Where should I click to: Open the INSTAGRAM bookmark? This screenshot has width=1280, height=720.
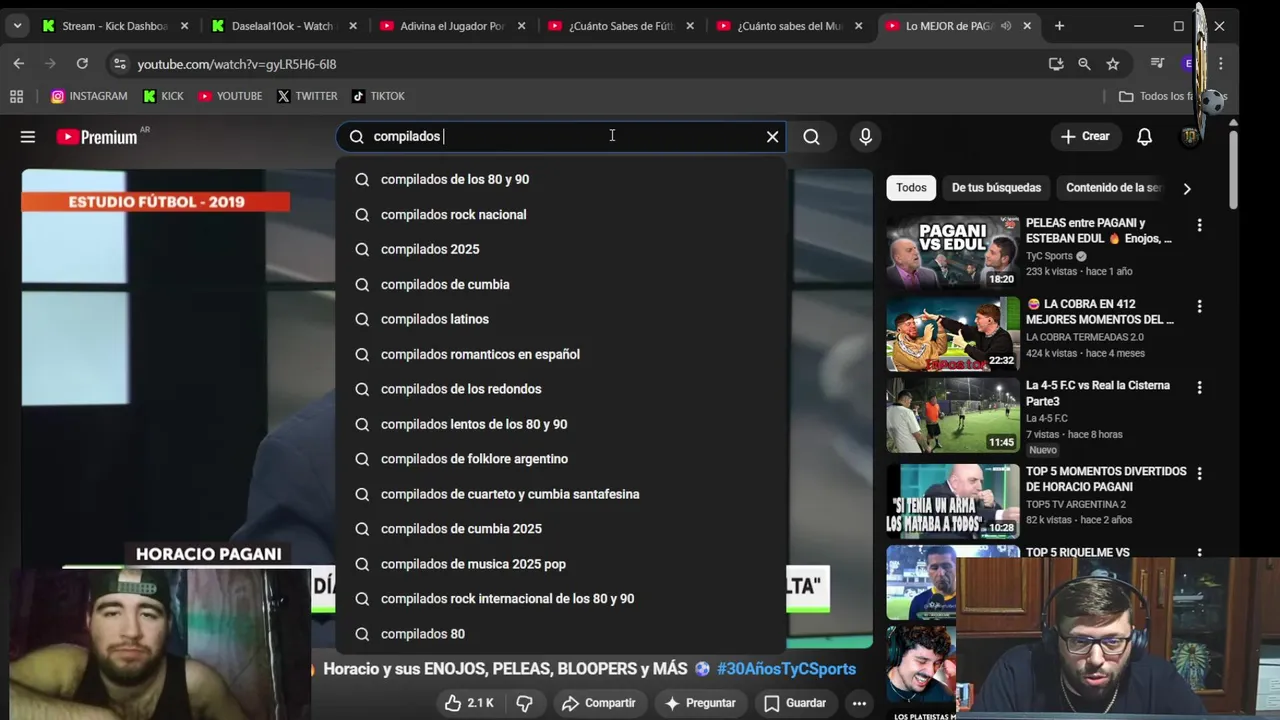[x=89, y=96]
